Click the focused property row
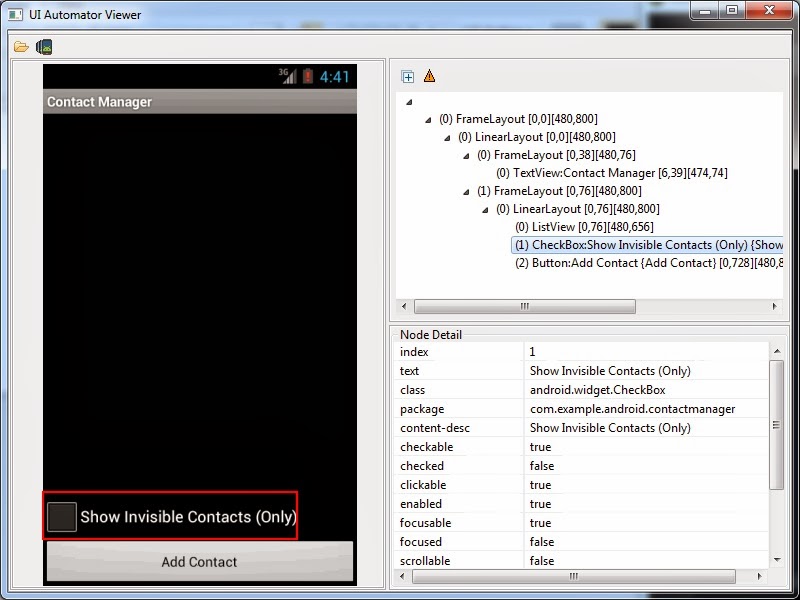Screen dimensions: 800x600 coord(581,541)
